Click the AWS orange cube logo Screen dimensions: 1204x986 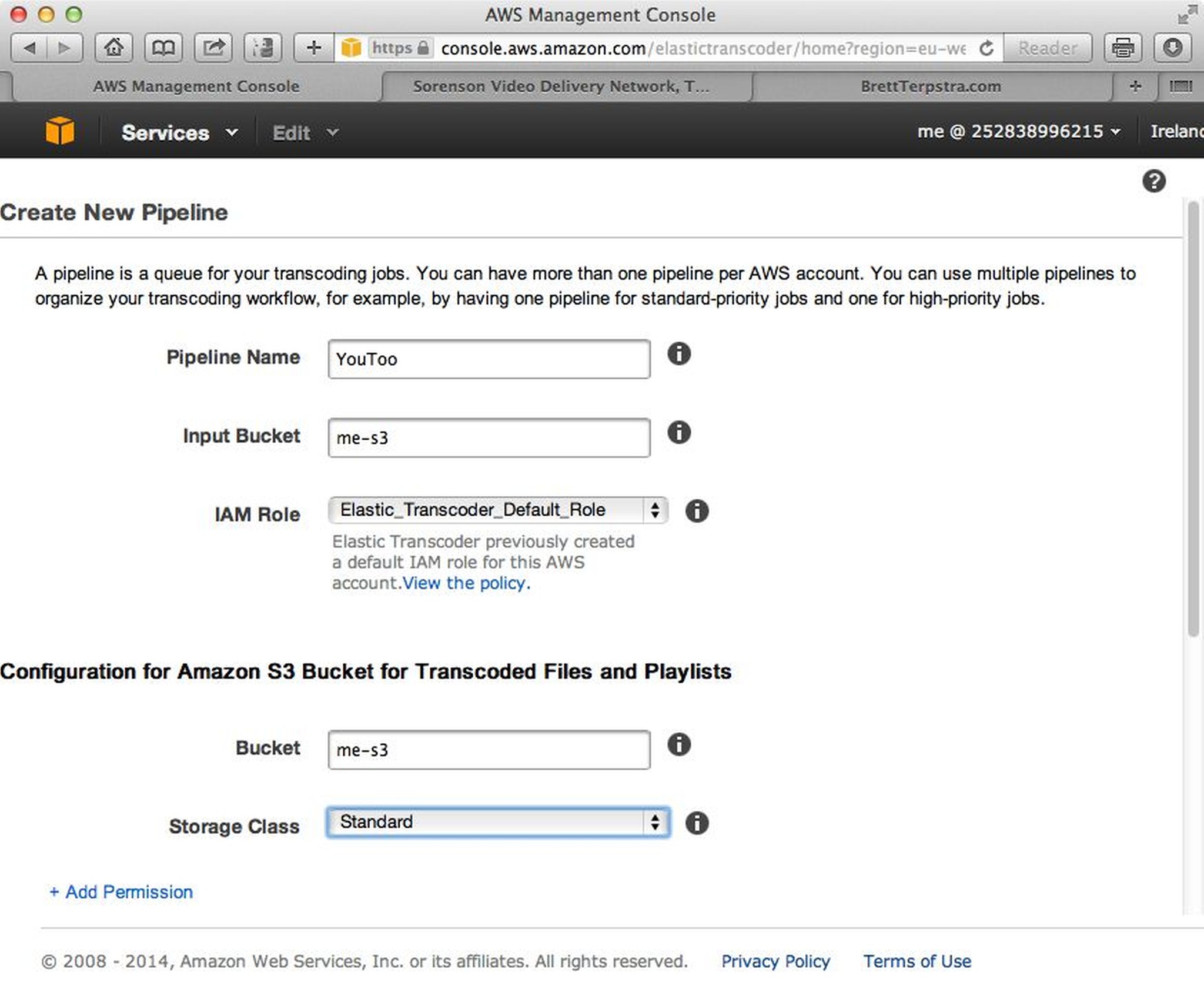59,131
